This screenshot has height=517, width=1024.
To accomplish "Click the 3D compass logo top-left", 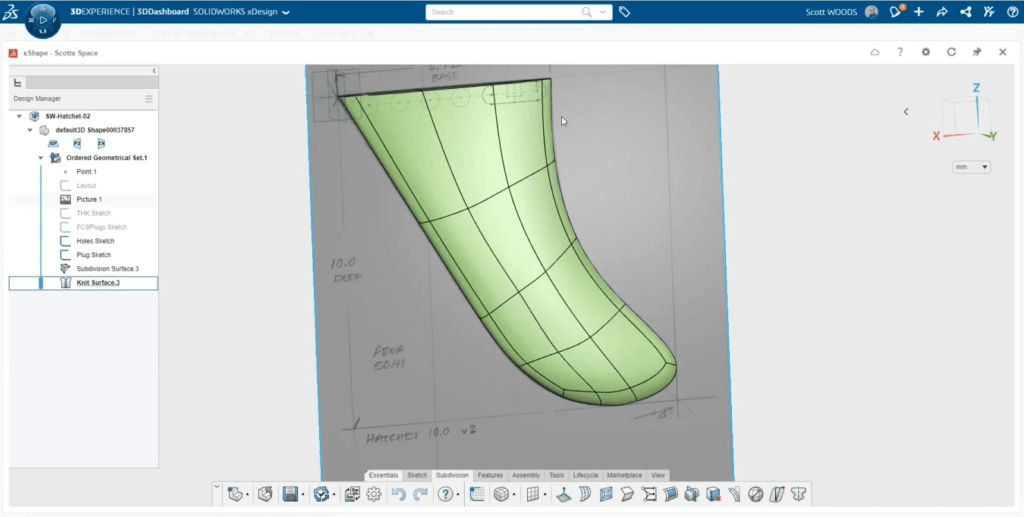I will click(x=43, y=20).
